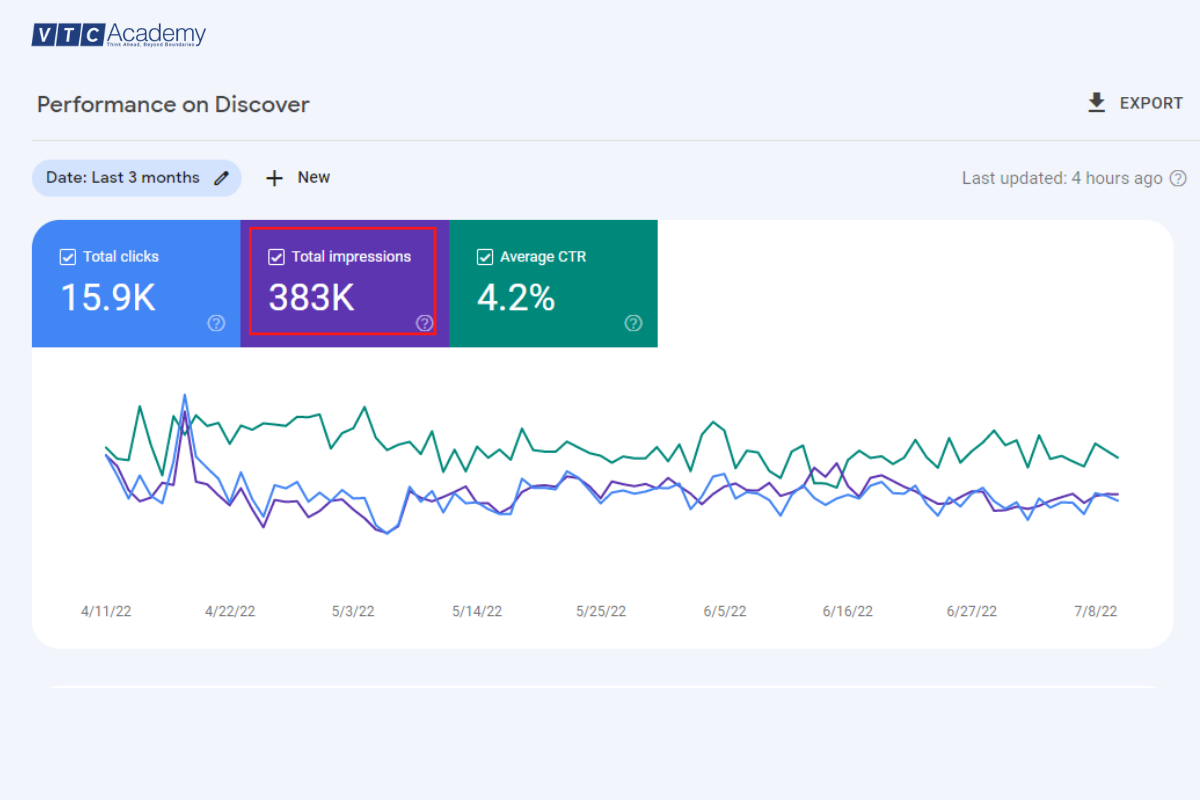The height and width of the screenshot is (800, 1200).
Task: Uncheck the Total impressions metric
Action: tap(276, 256)
